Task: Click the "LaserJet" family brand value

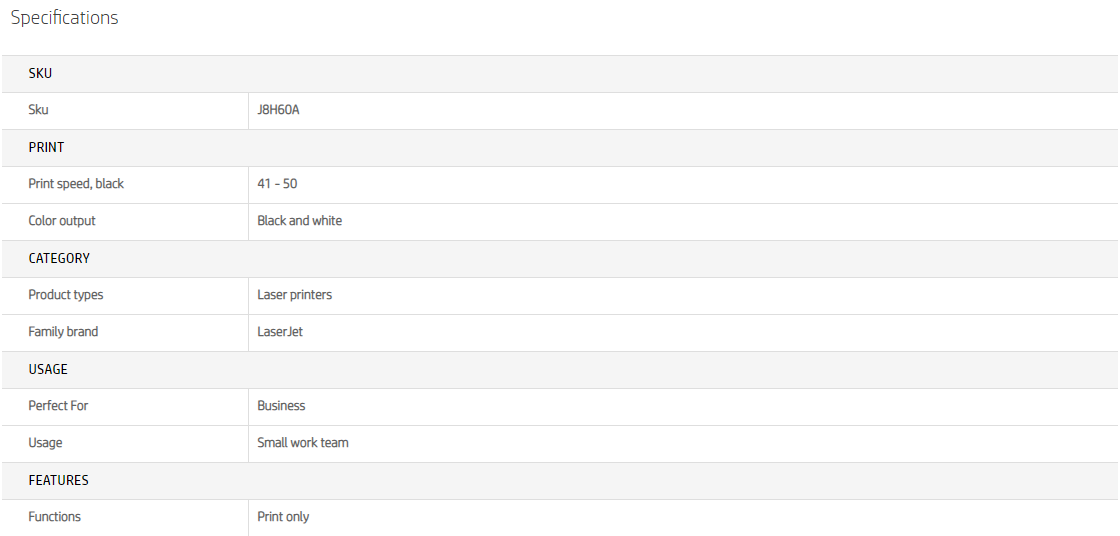Action: coord(280,332)
